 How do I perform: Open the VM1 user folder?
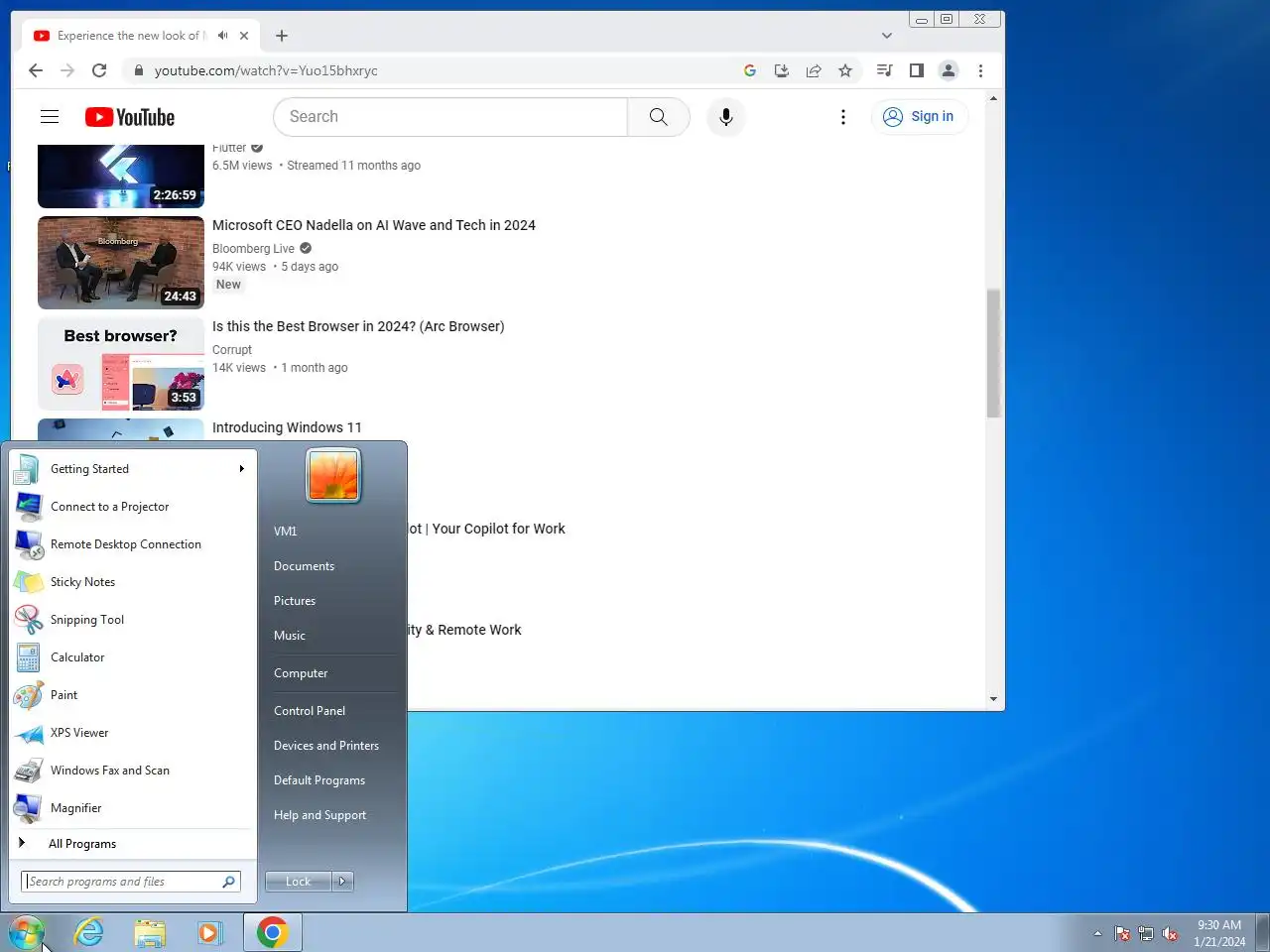tap(286, 532)
